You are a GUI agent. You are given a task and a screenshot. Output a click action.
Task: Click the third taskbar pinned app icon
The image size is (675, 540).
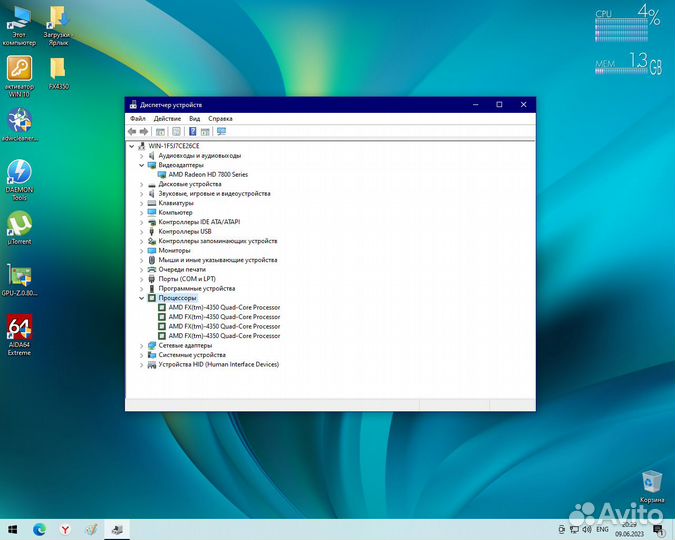click(91, 529)
